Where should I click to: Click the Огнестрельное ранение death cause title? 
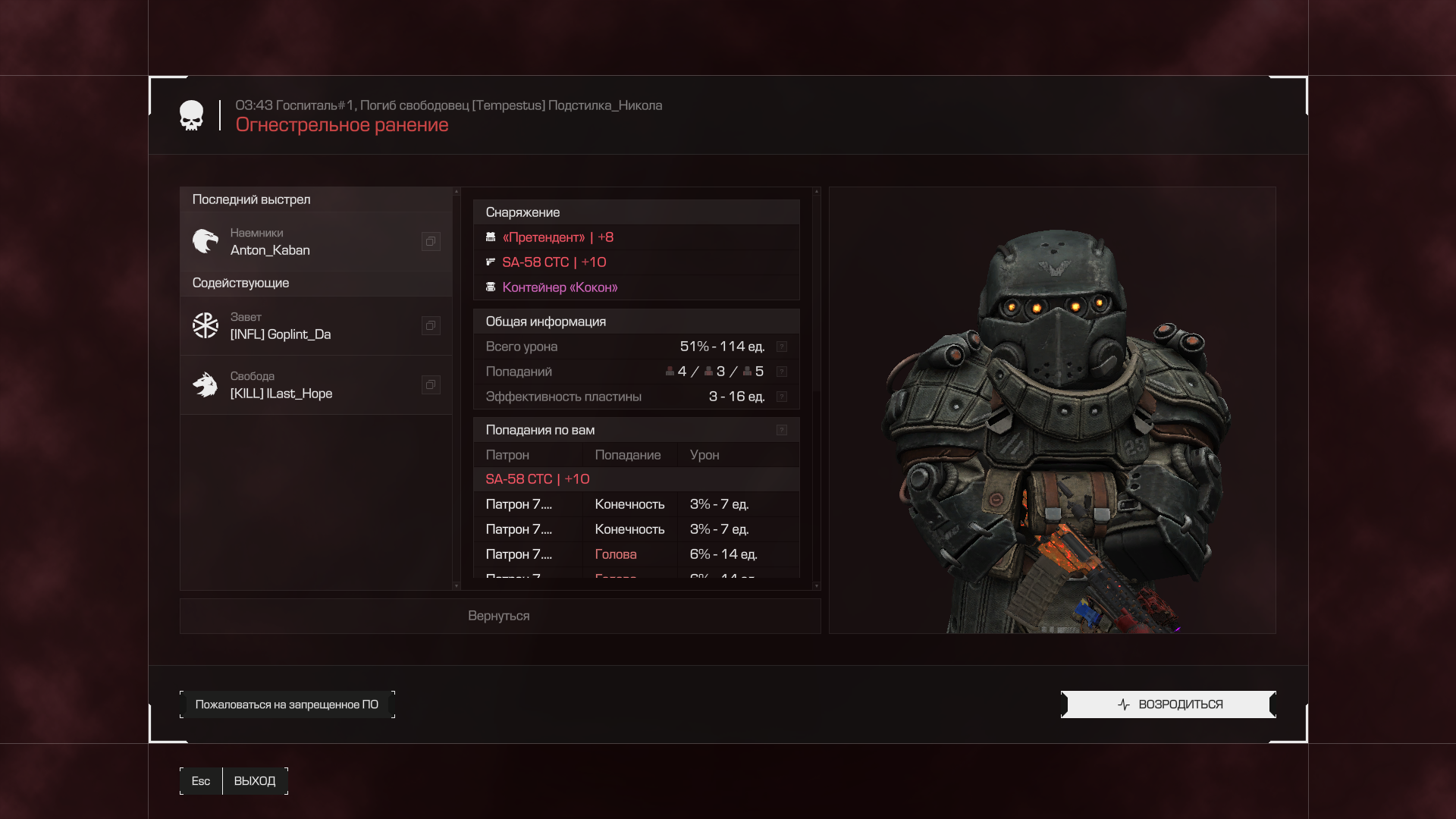tap(342, 125)
